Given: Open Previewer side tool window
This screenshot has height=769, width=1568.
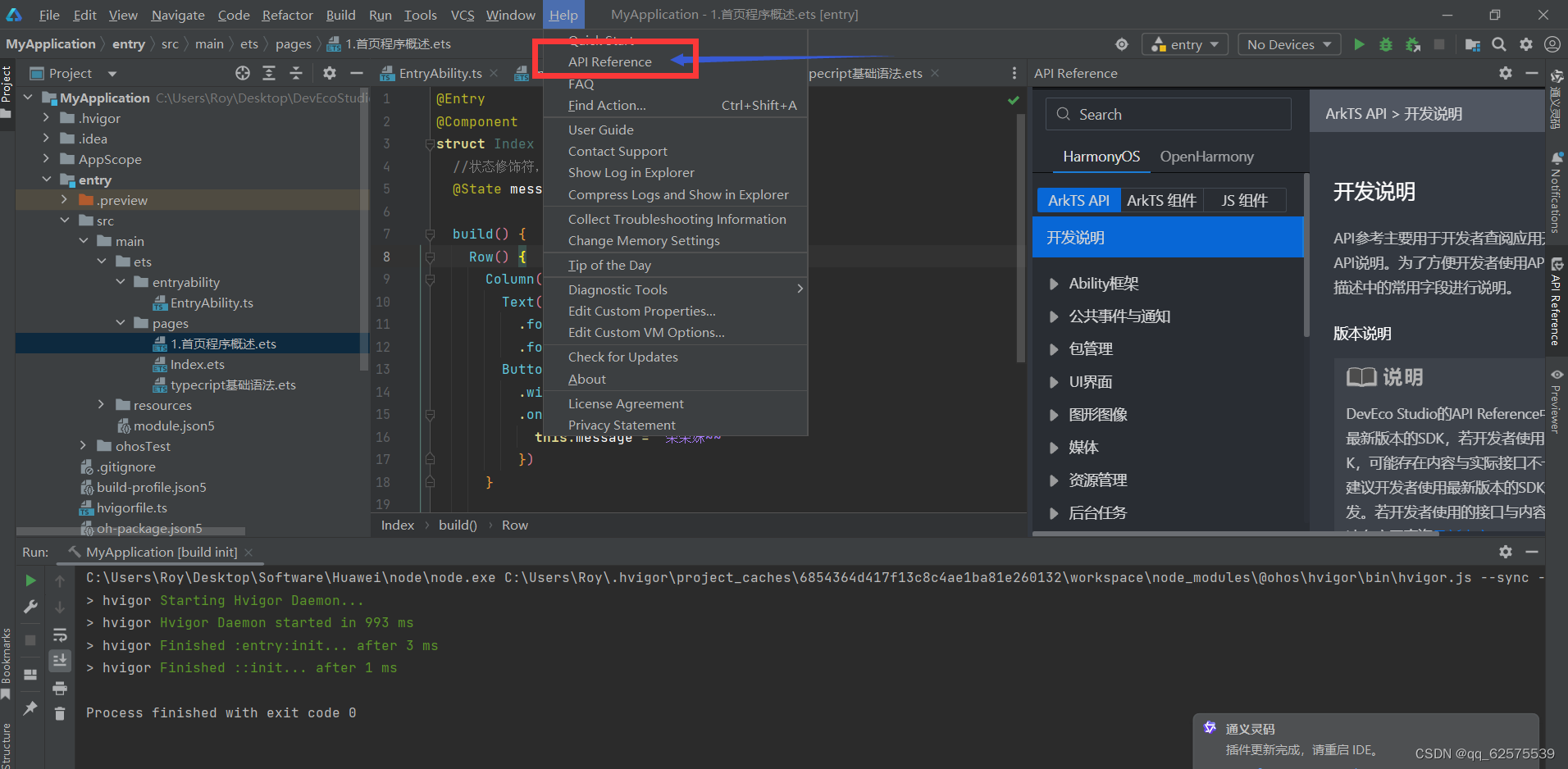Looking at the screenshot, I should (1556, 400).
